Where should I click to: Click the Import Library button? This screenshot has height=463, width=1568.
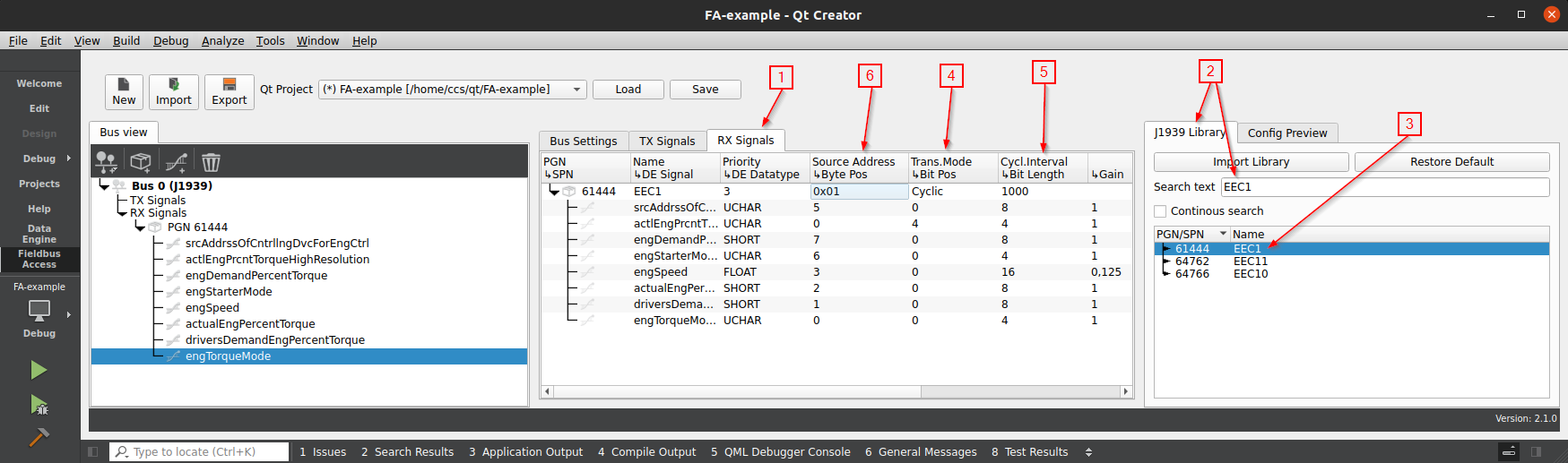(x=1251, y=162)
